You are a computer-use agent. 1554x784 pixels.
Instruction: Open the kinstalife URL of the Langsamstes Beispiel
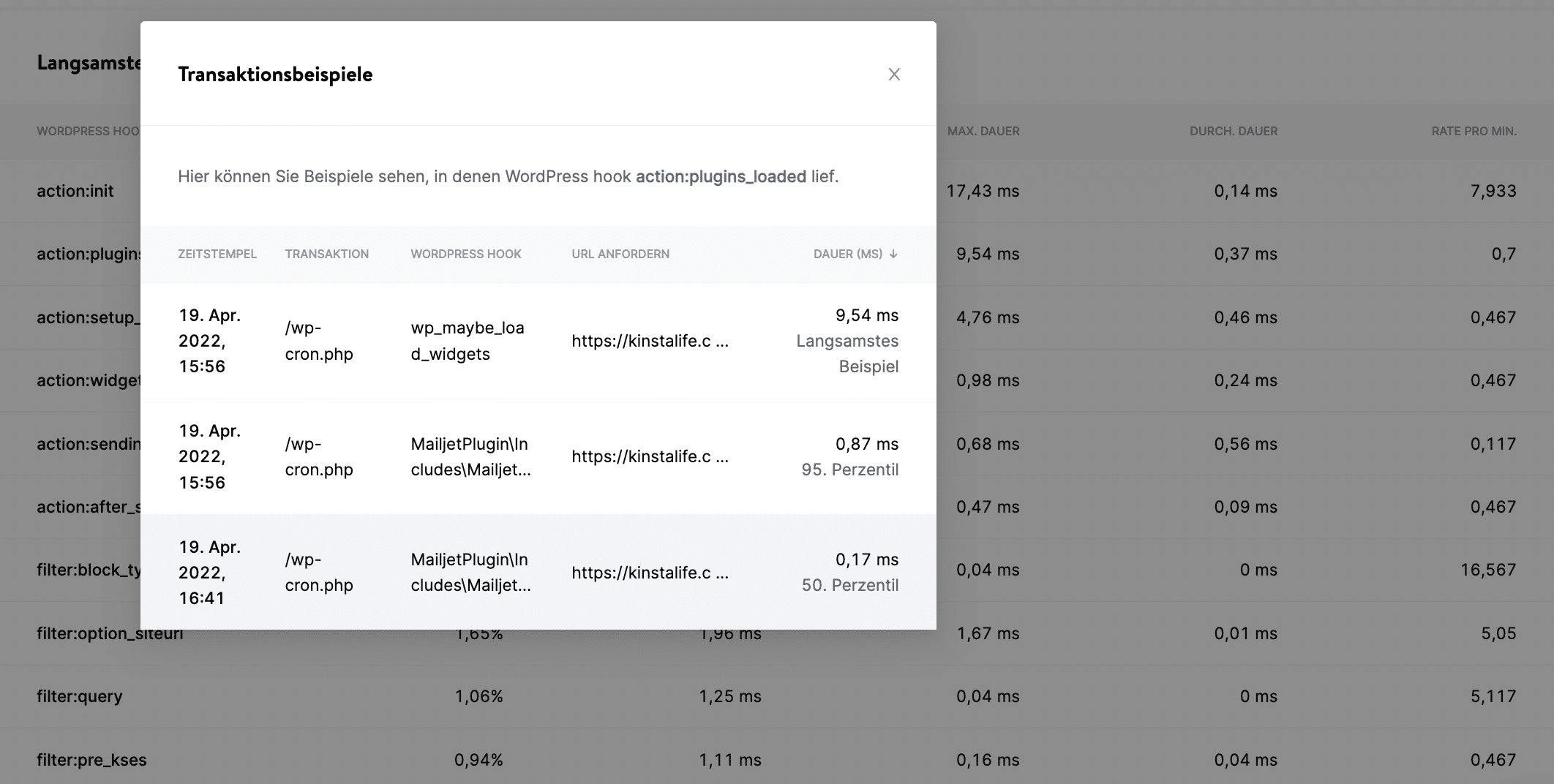pyautogui.click(x=650, y=341)
